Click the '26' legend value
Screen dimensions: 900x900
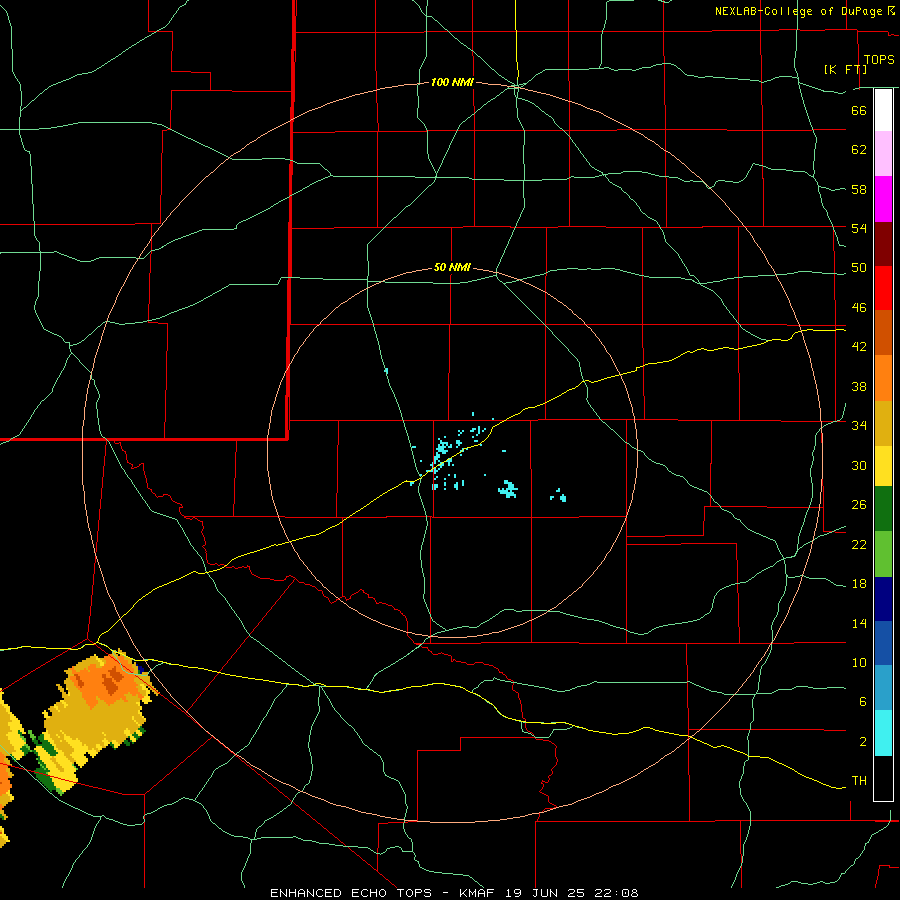pos(859,505)
